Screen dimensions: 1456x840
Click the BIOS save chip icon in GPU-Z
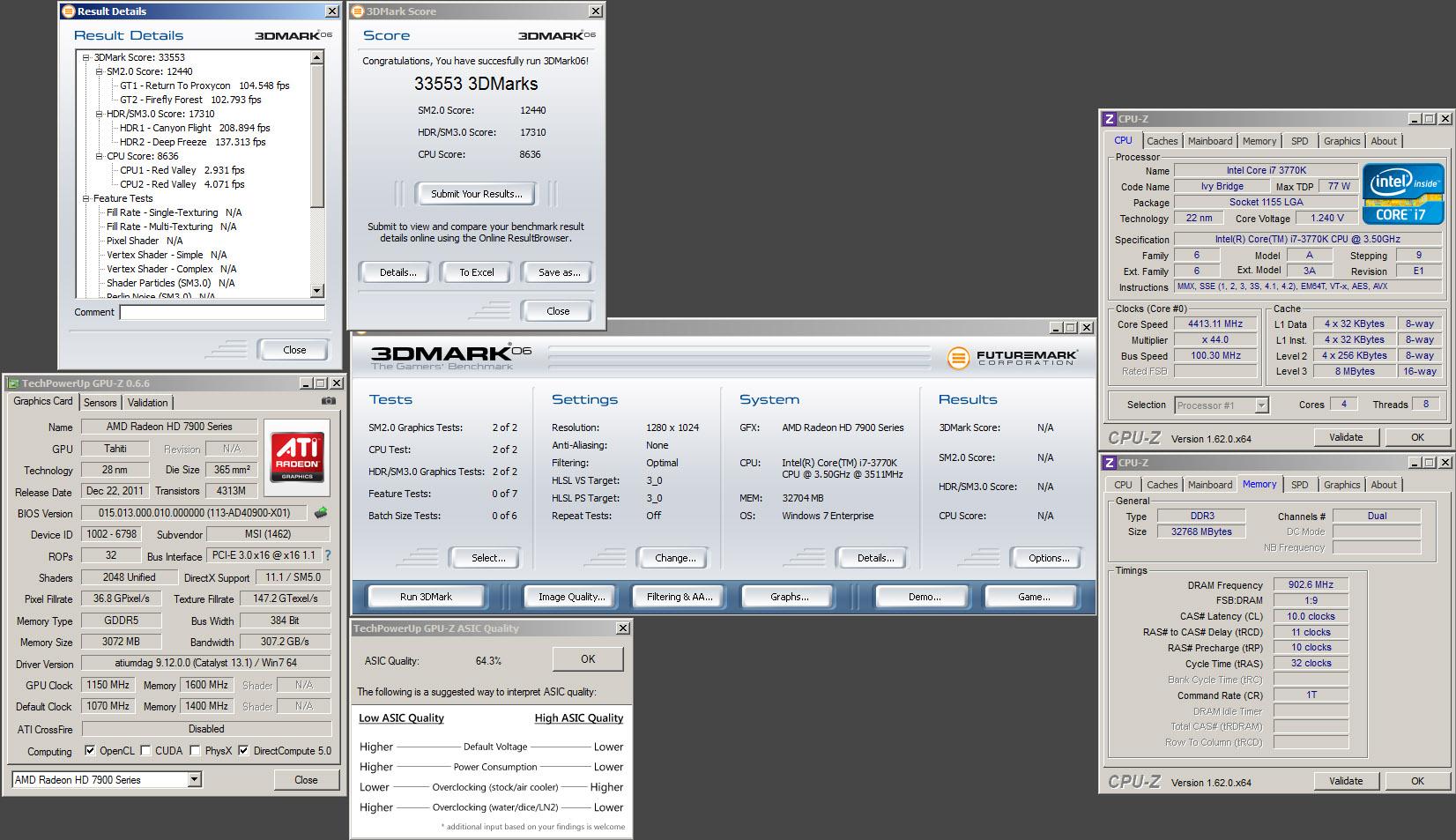[x=321, y=512]
